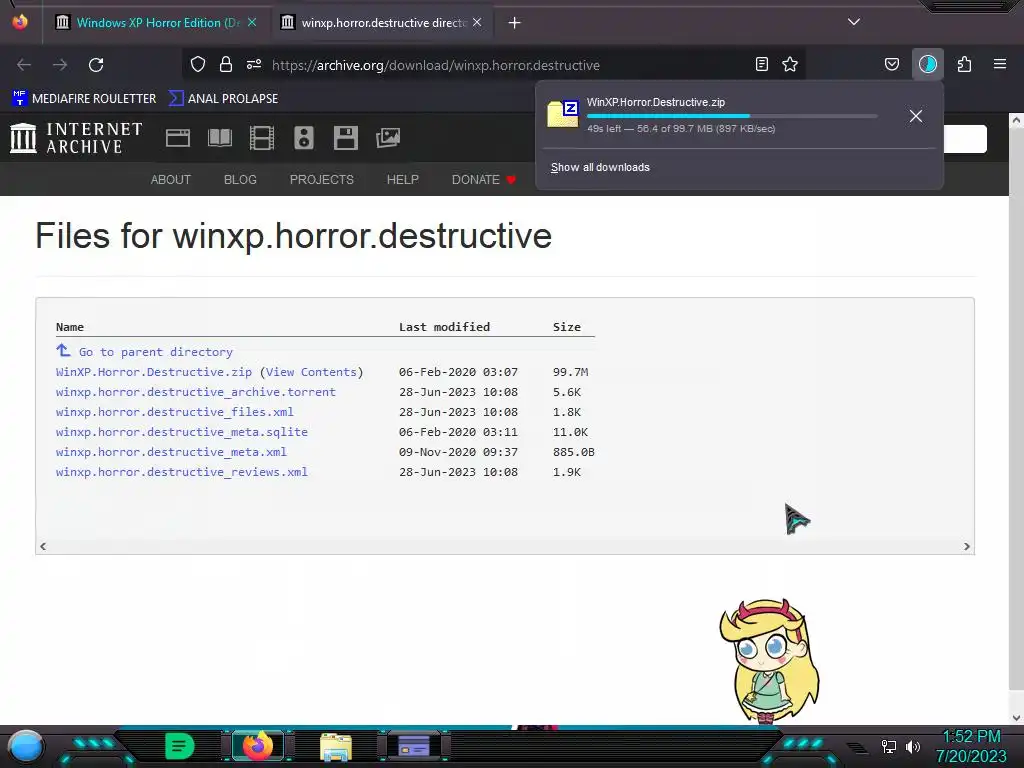Click the zip file icon in downloads panel
The height and width of the screenshot is (768, 1024).
click(x=563, y=114)
